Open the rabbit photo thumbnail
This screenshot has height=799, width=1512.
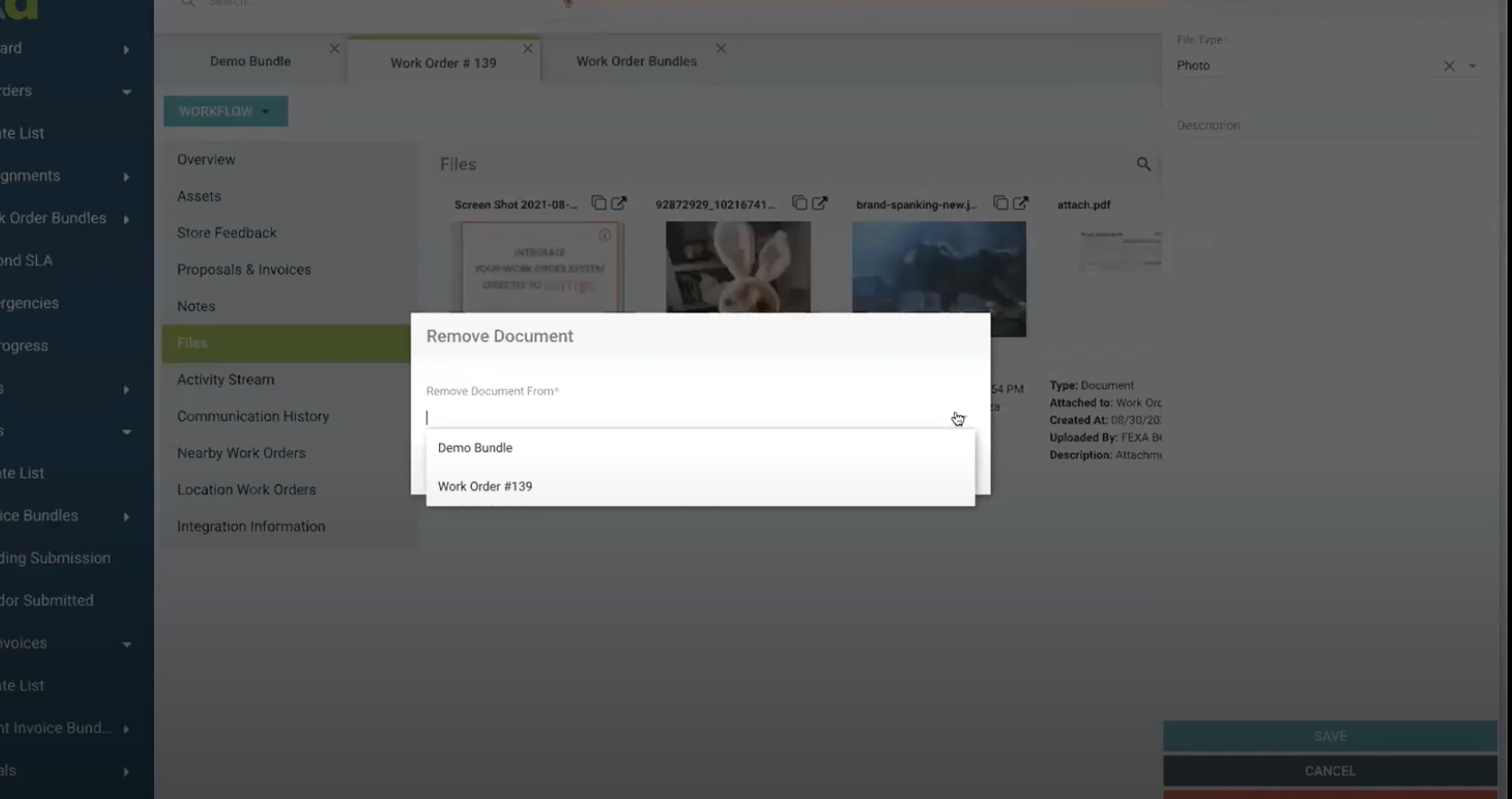[738, 267]
